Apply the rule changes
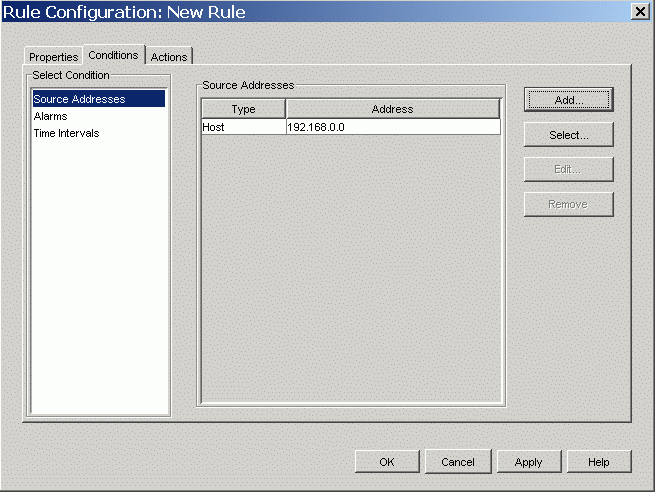The image size is (655, 492). (529, 462)
